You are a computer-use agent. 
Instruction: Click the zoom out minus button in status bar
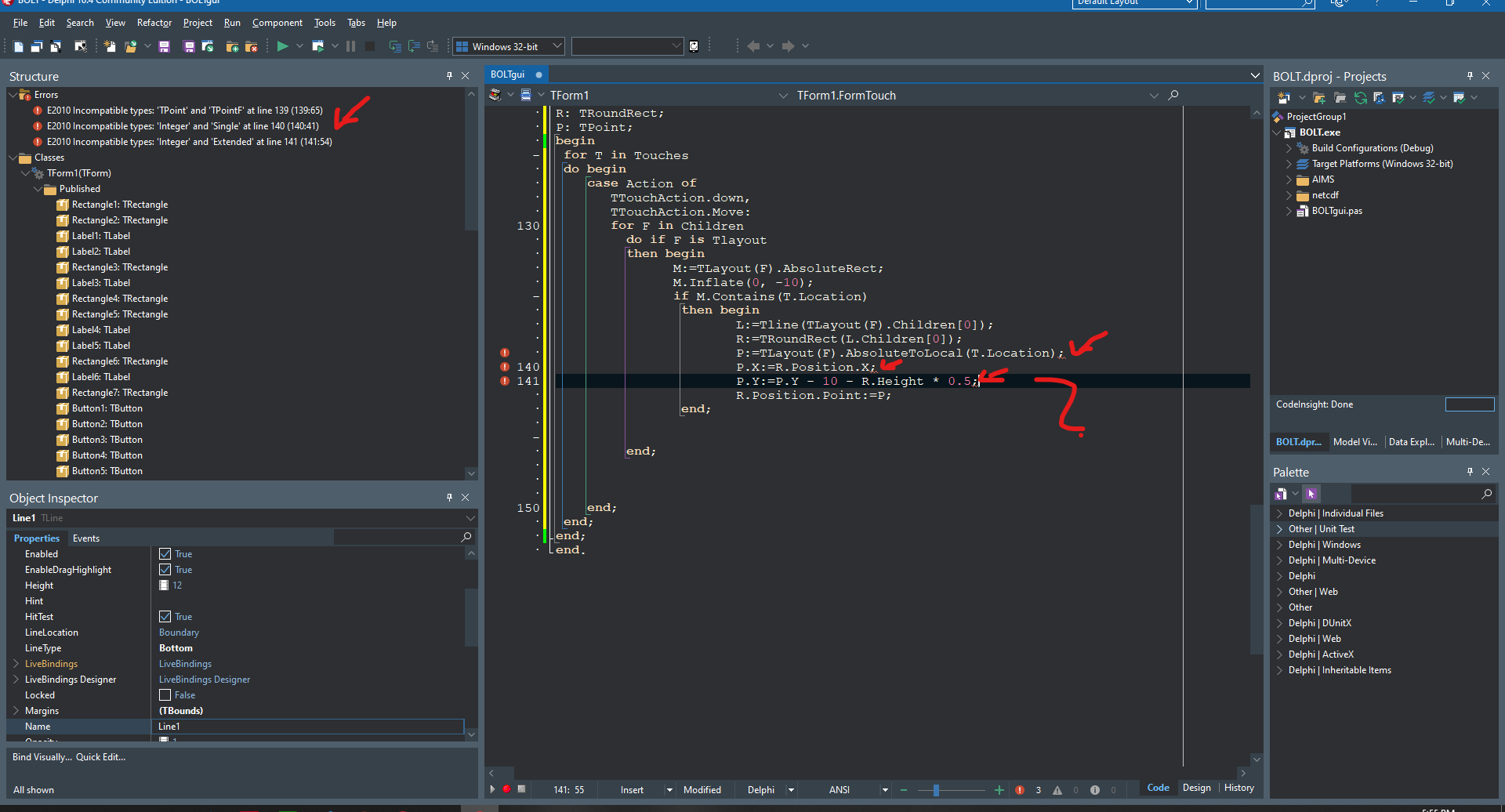coord(904,790)
